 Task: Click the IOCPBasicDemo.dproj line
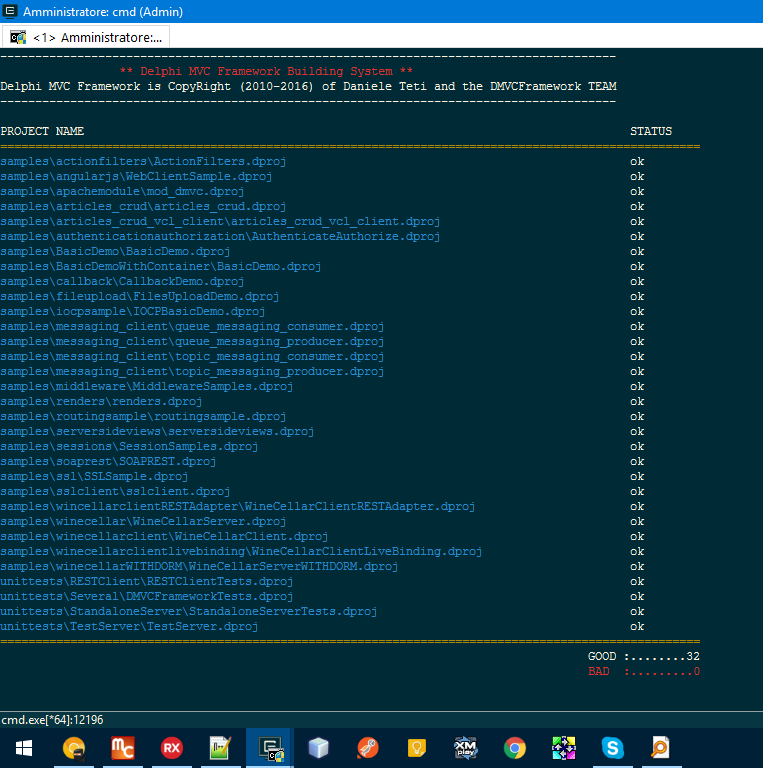(133, 312)
